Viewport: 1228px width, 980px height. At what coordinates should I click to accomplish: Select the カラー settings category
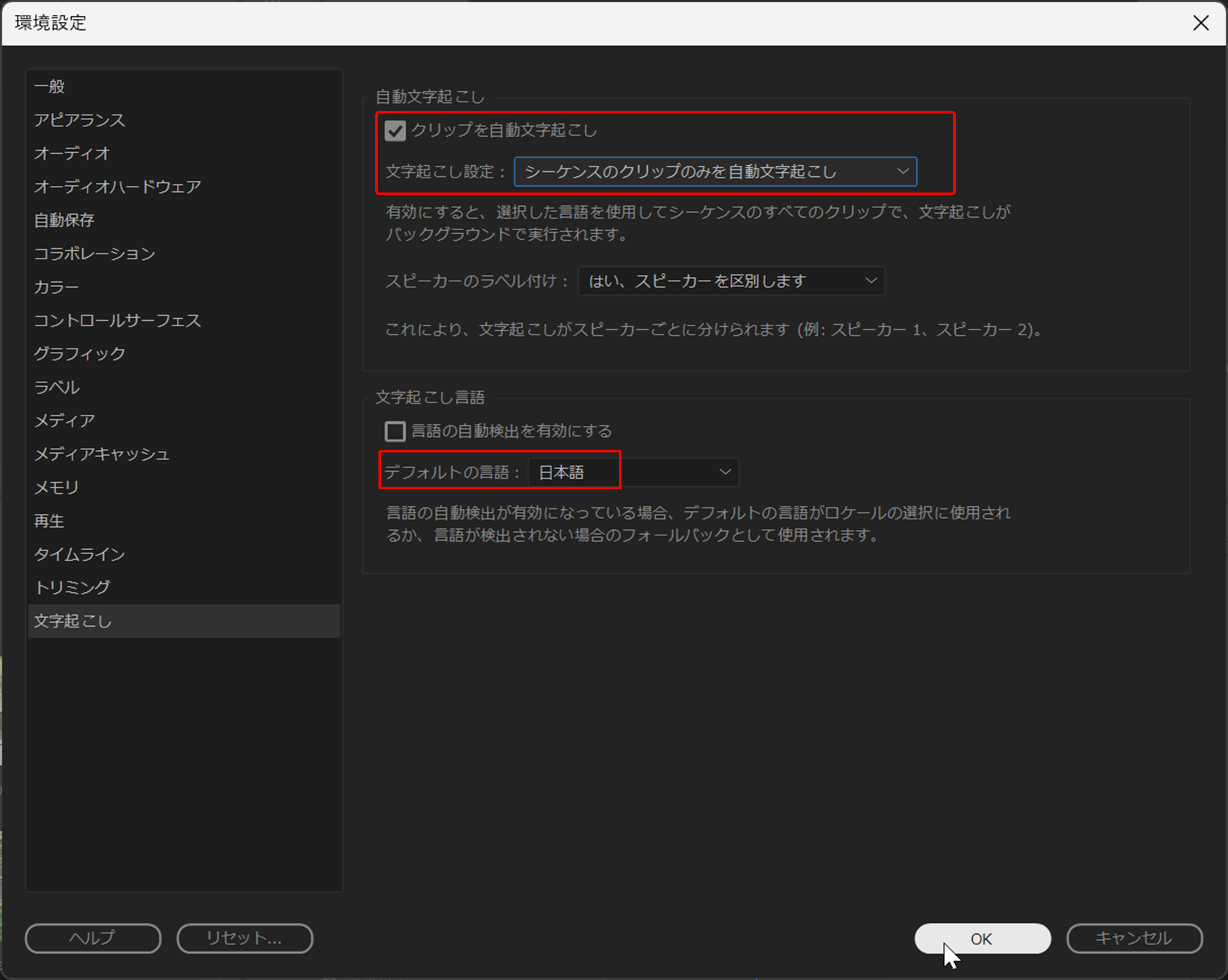pos(56,287)
